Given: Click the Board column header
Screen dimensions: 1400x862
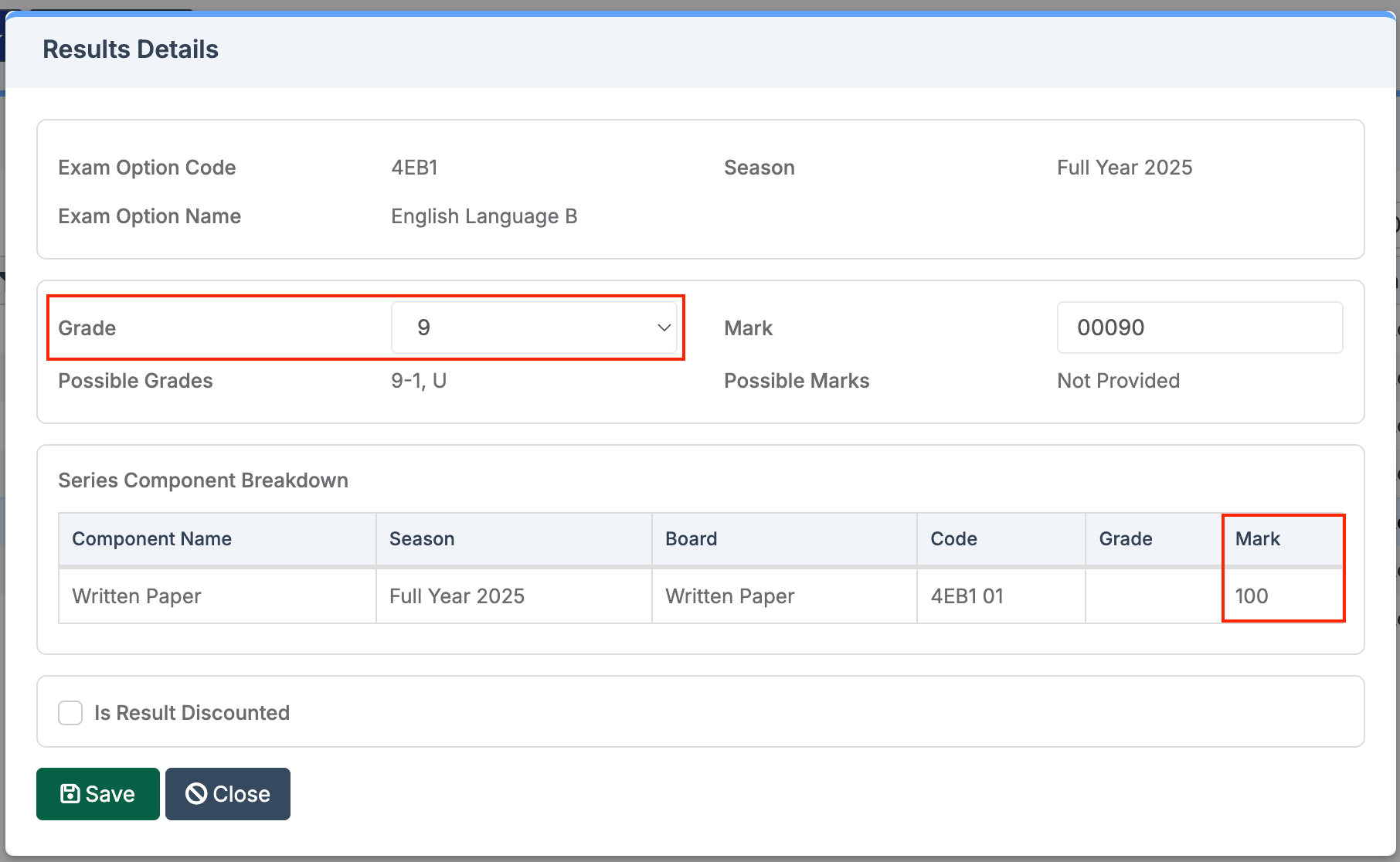Looking at the screenshot, I should click(691, 539).
